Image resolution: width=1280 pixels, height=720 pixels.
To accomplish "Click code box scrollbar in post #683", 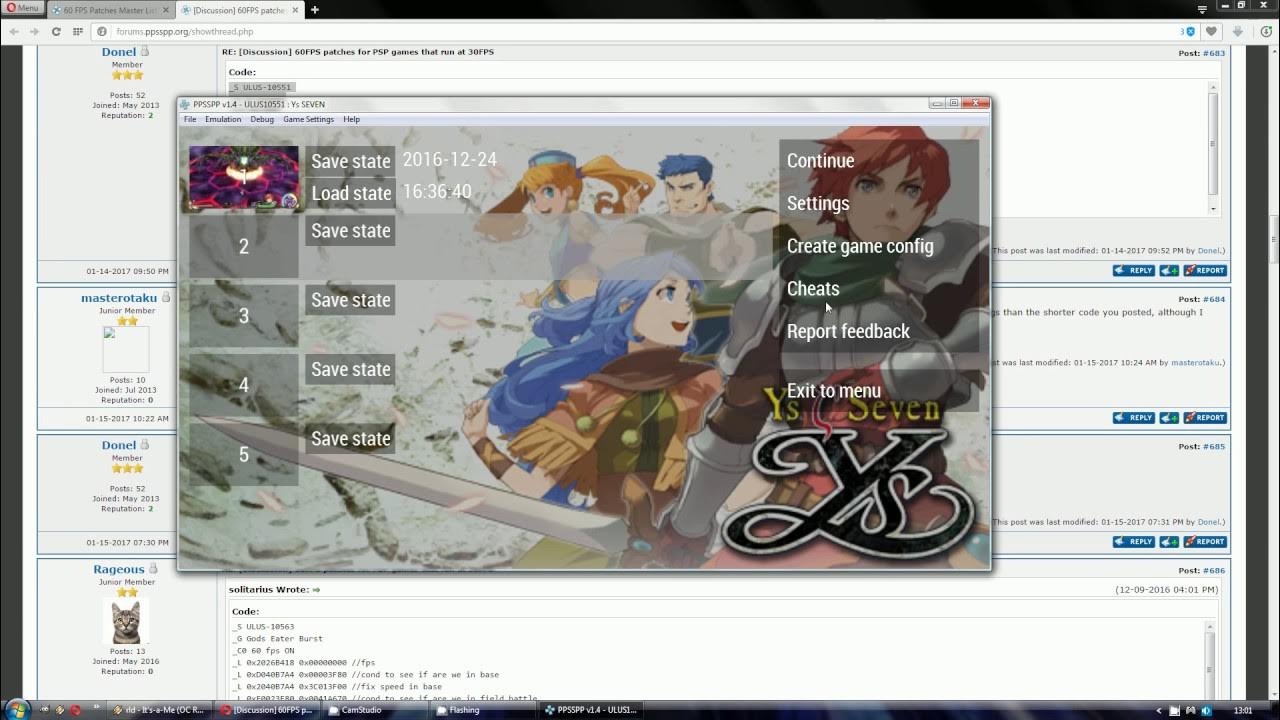I will pyautogui.click(x=1213, y=147).
